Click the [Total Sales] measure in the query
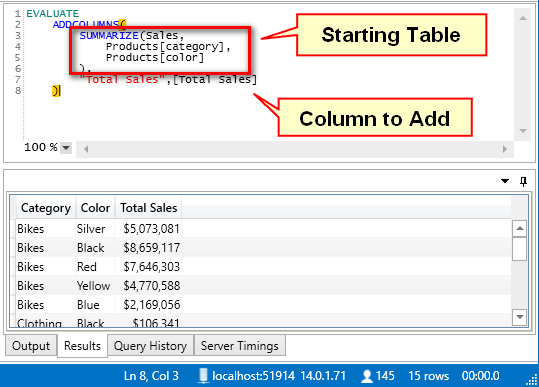539x387 pixels. (214, 79)
